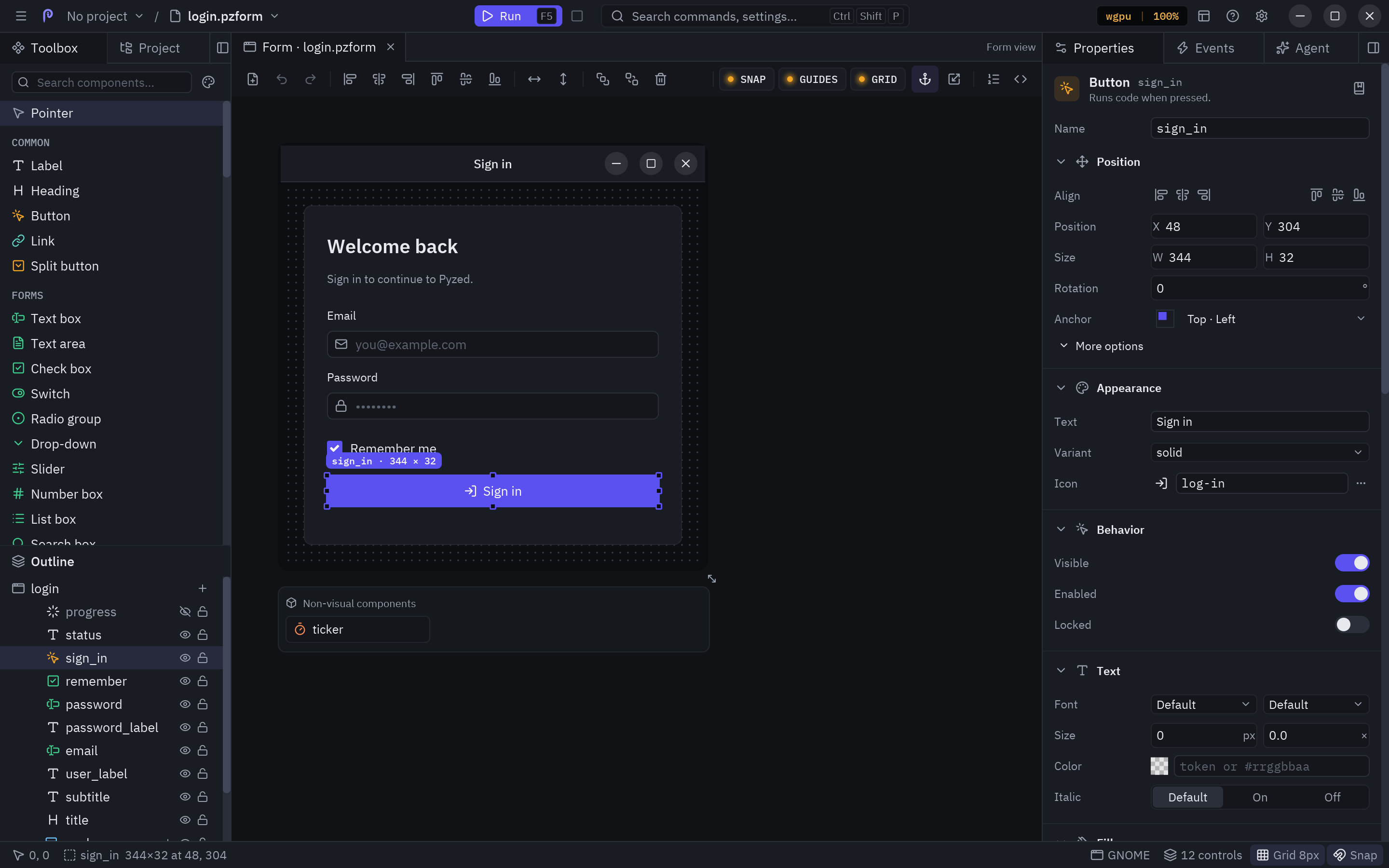Toggle the Locked switch
The height and width of the screenshot is (868, 1389).
[x=1352, y=624]
